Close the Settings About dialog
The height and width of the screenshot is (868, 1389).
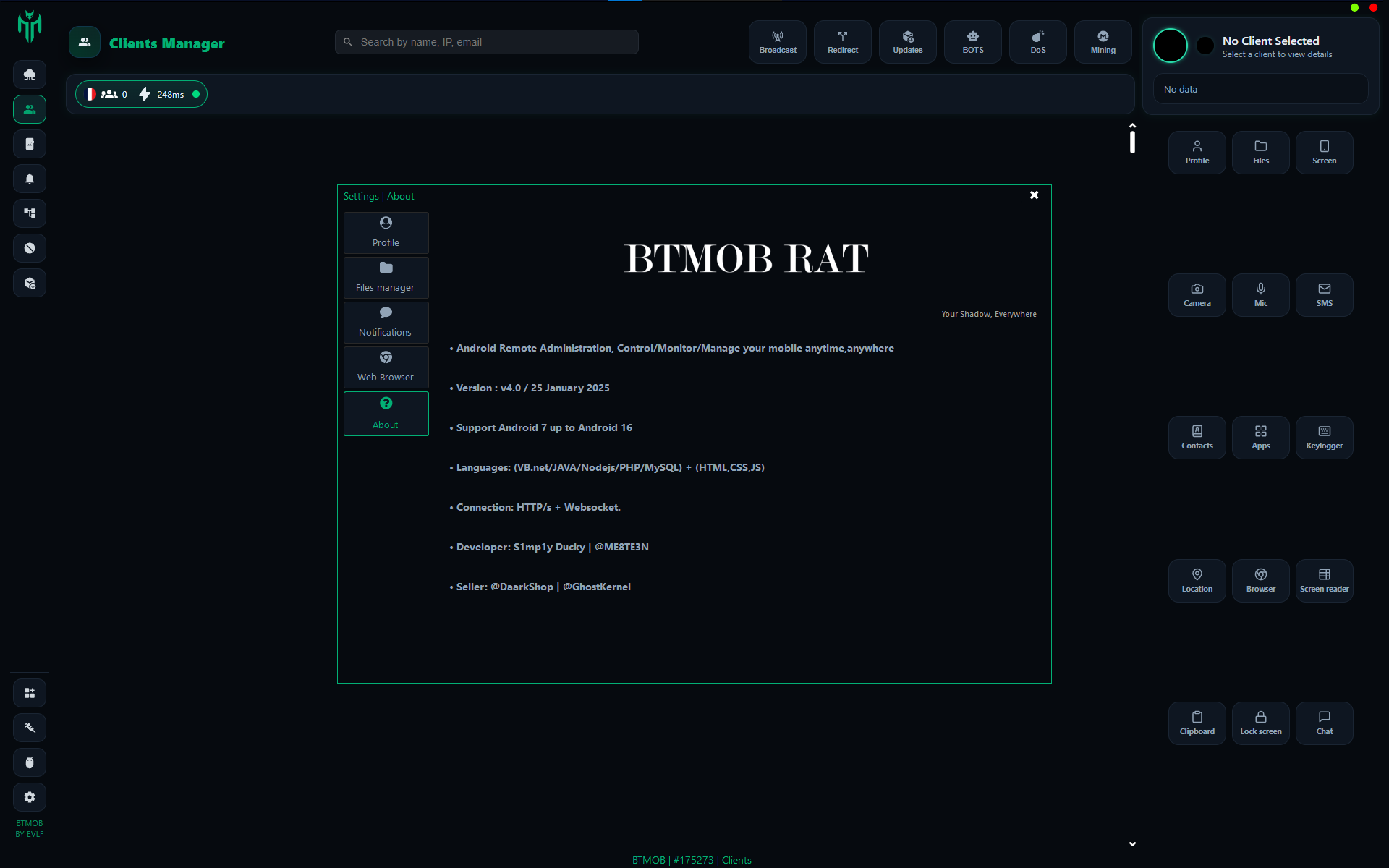click(x=1034, y=195)
